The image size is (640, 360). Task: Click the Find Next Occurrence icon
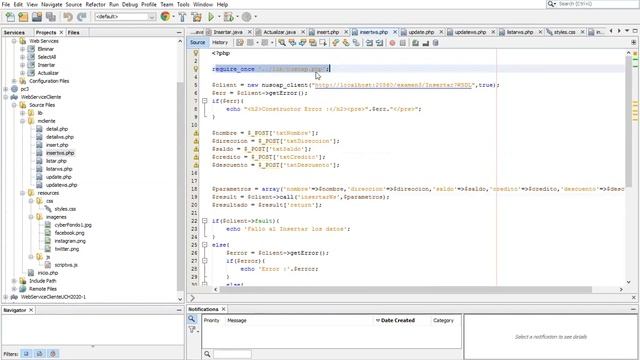(302, 42)
